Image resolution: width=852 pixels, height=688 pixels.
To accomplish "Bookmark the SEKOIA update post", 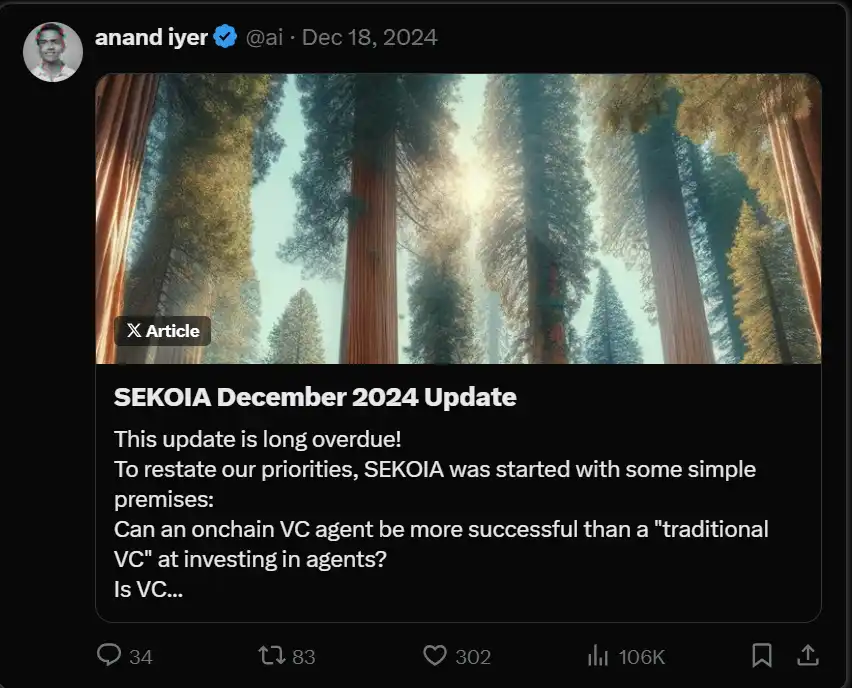I will click(761, 656).
